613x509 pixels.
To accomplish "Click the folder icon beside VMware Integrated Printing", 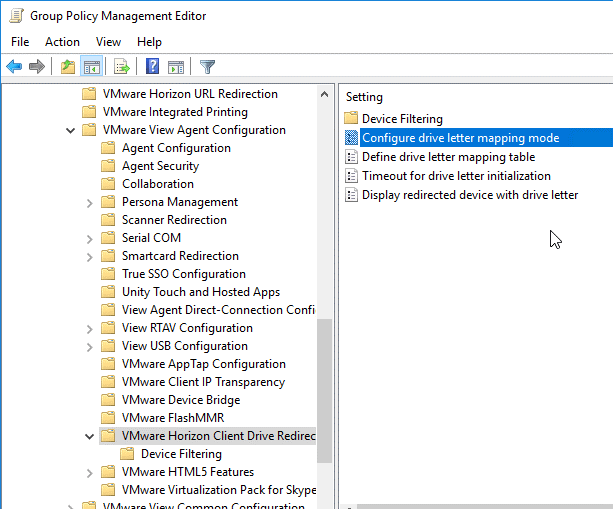I will point(89,112).
